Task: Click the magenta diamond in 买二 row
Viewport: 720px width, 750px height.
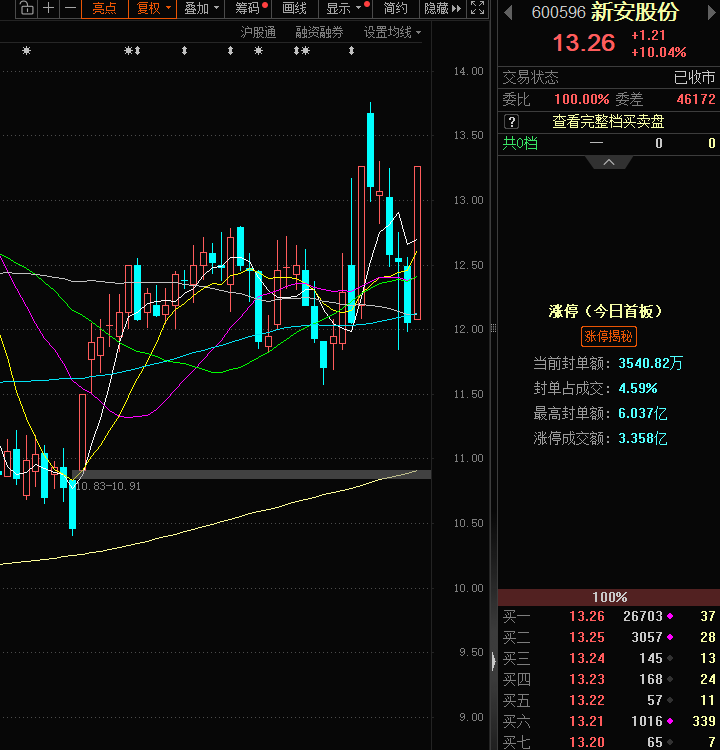Action: [x=670, y=637]
